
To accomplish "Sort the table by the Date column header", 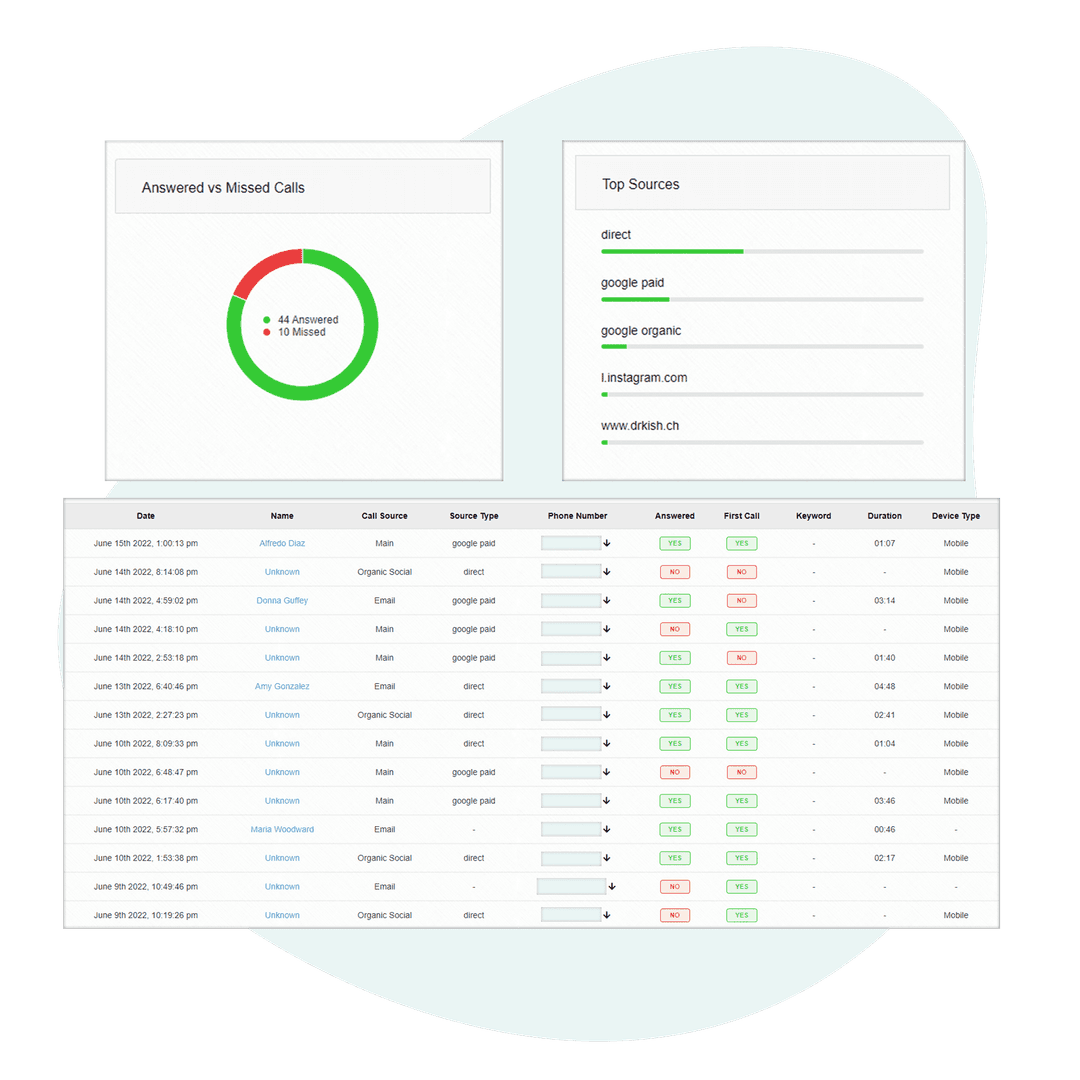I will click(146, 516).
